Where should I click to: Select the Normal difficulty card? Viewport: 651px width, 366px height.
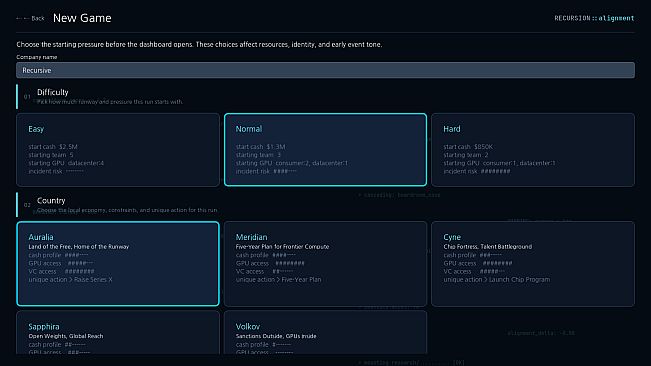click(325, 150)
